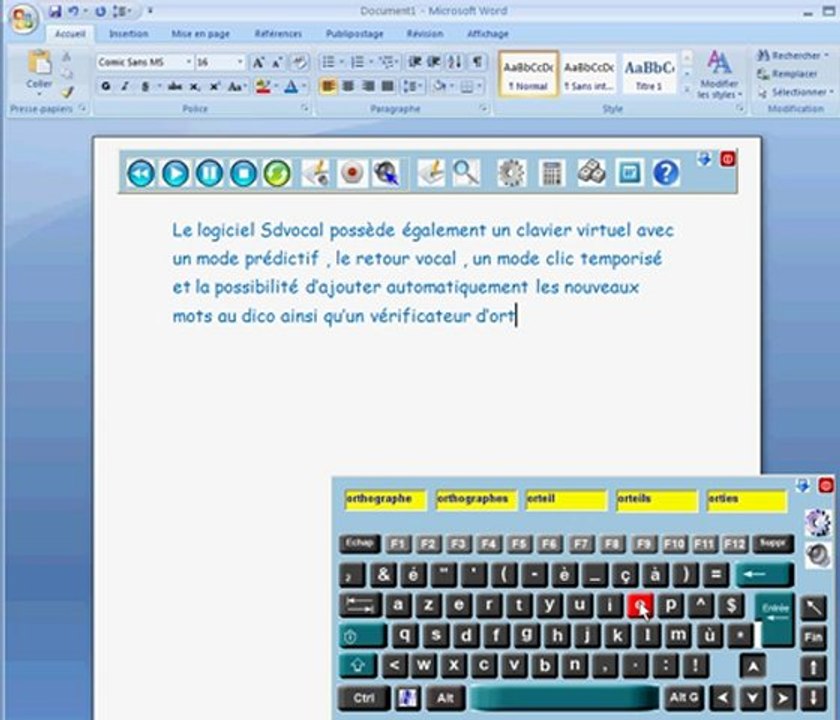Open the font size dropdown

[x=239, y=62]
